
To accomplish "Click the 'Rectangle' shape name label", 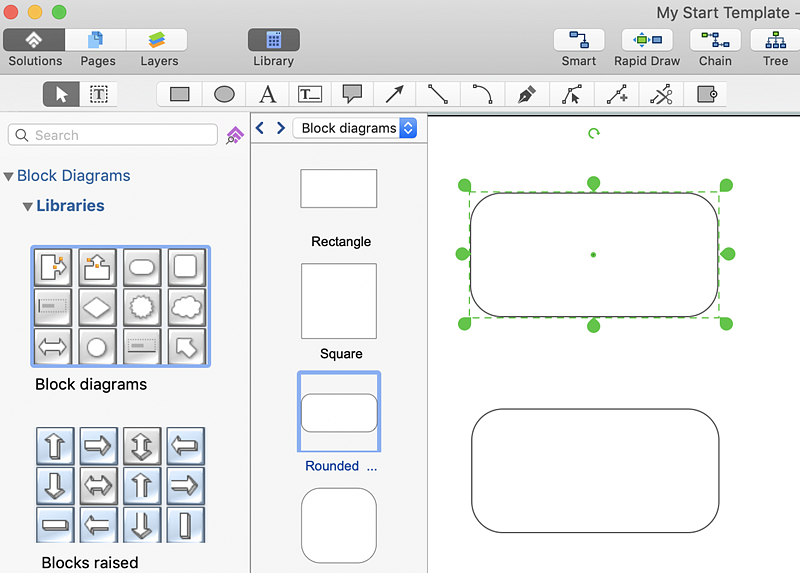I will (341, 241).
